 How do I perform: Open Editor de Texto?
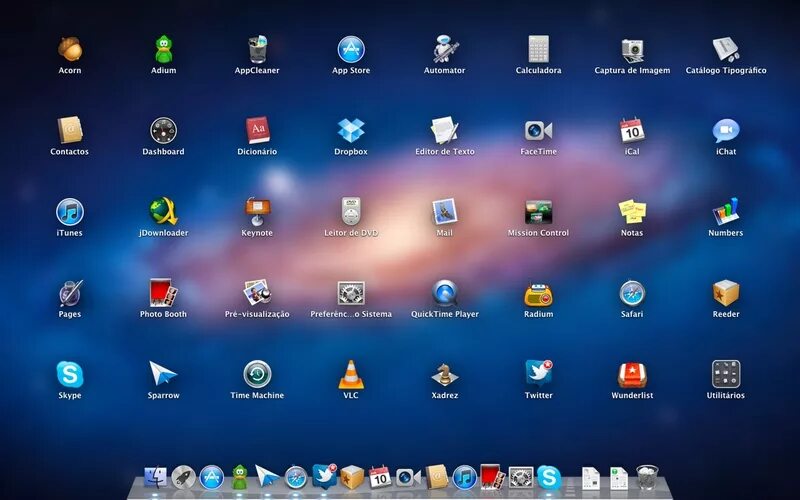444,131
